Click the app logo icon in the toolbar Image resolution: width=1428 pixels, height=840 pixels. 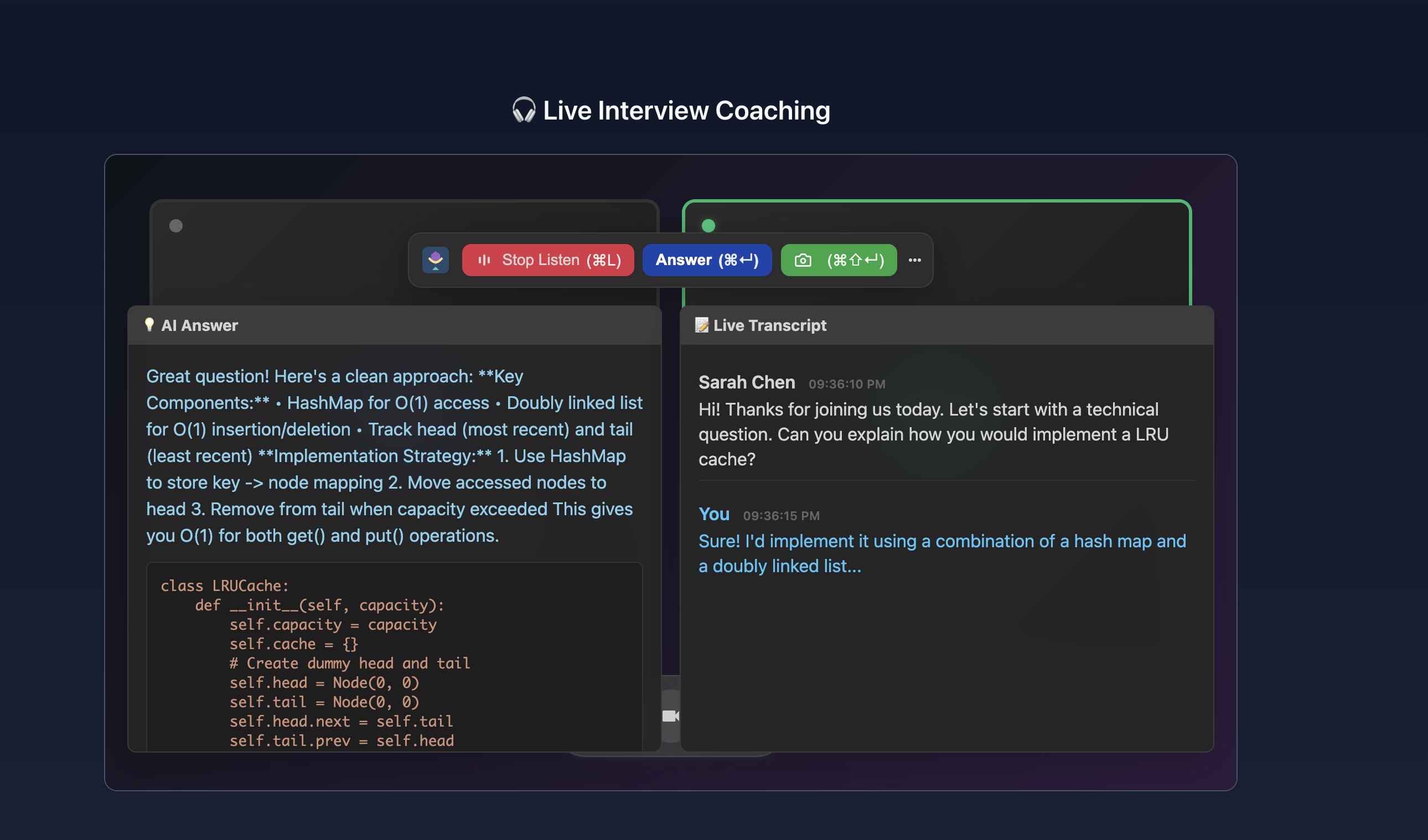[x=435, y=260]
